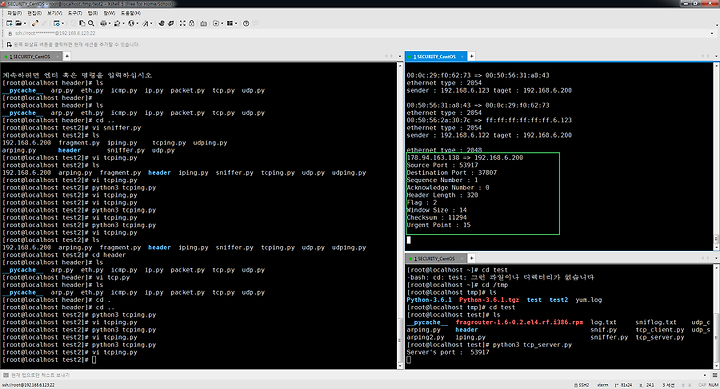Expand the Font icon dropdown arrow
Viewport: 720px width, 389px height.
coord(151,23)
